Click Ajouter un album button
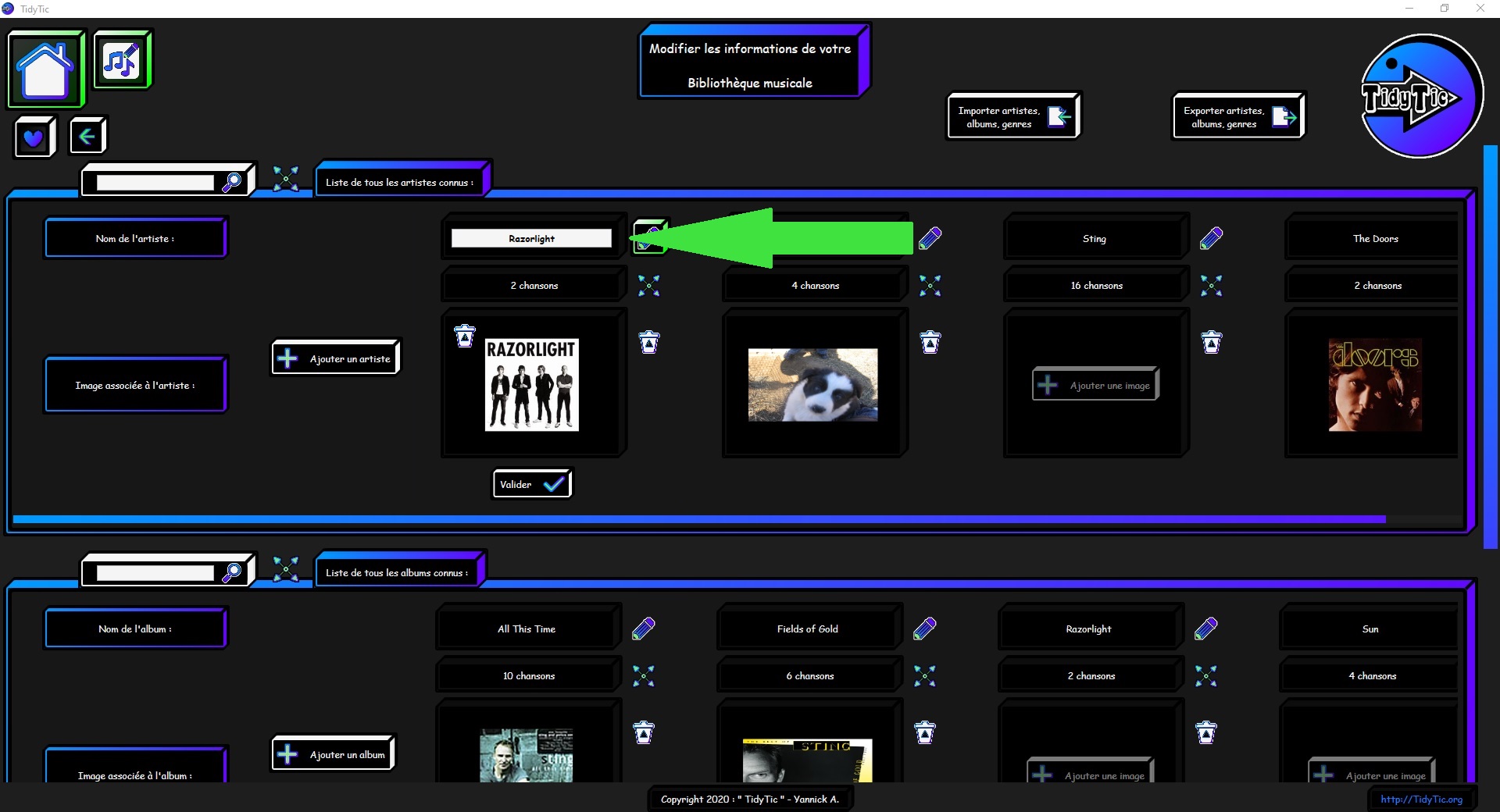 point(334,754)
